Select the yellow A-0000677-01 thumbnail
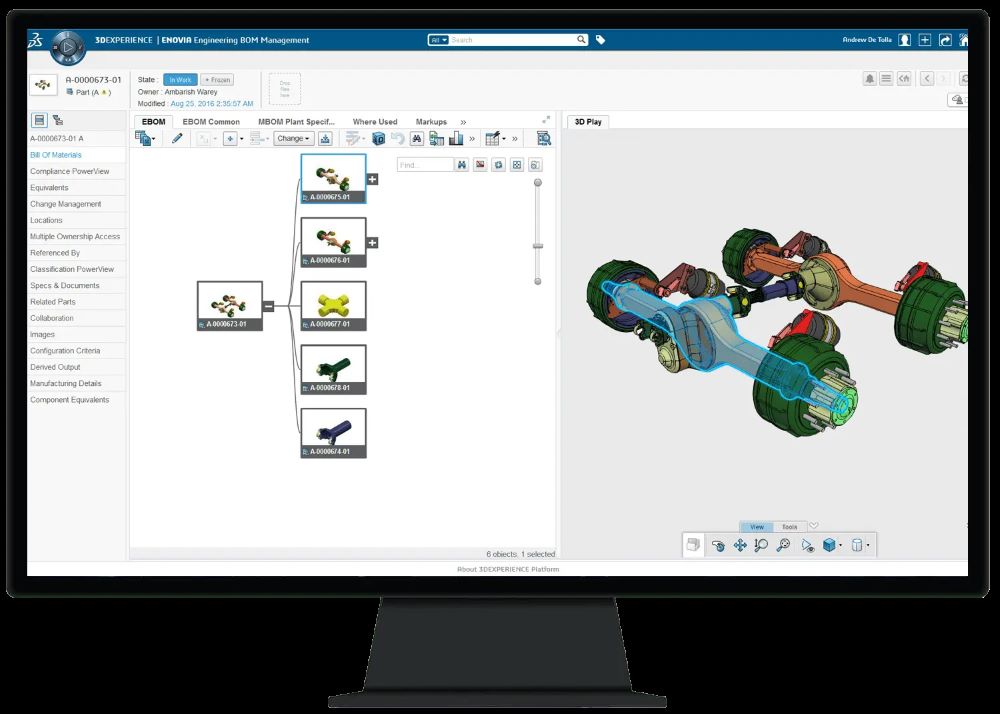Viewport: 1000px width, 714px height. [334, 306]
